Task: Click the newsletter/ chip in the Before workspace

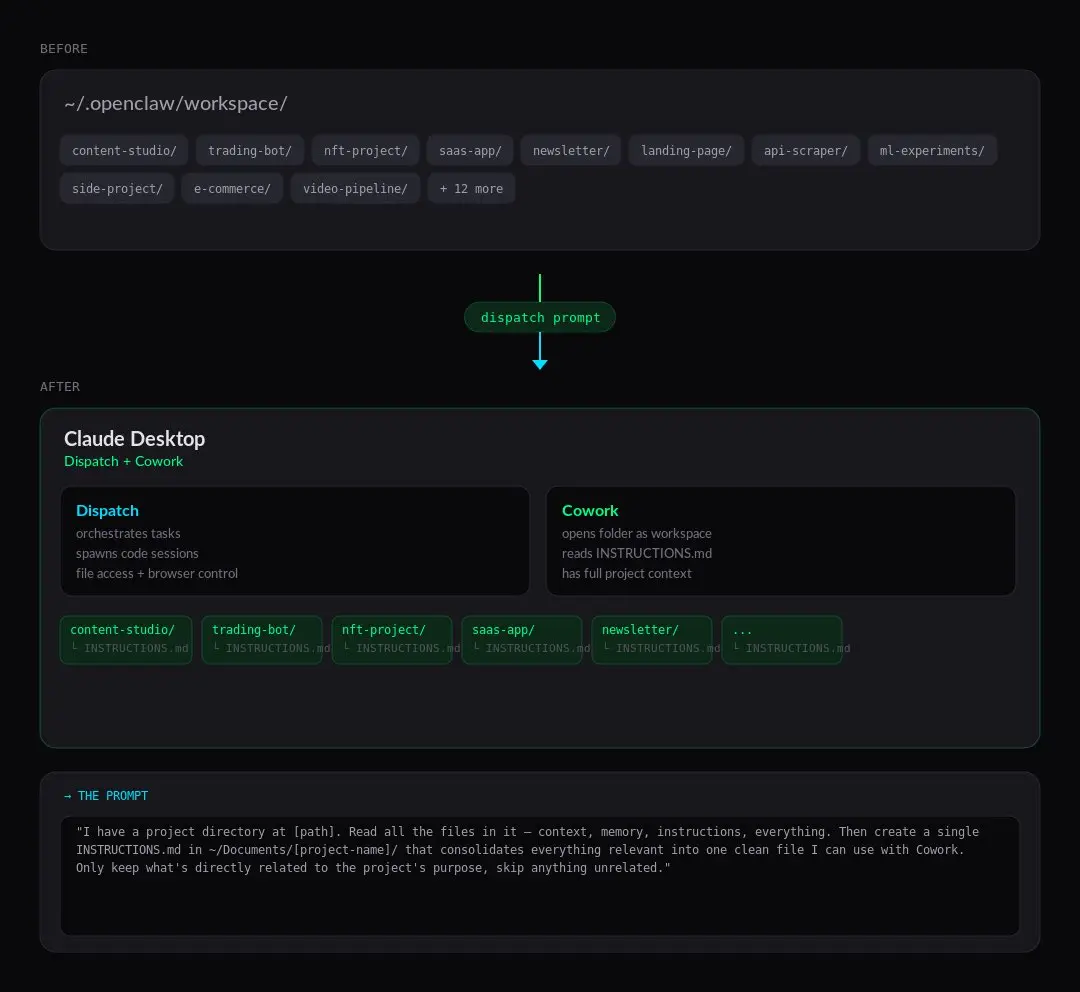Action: coord(570,150)
